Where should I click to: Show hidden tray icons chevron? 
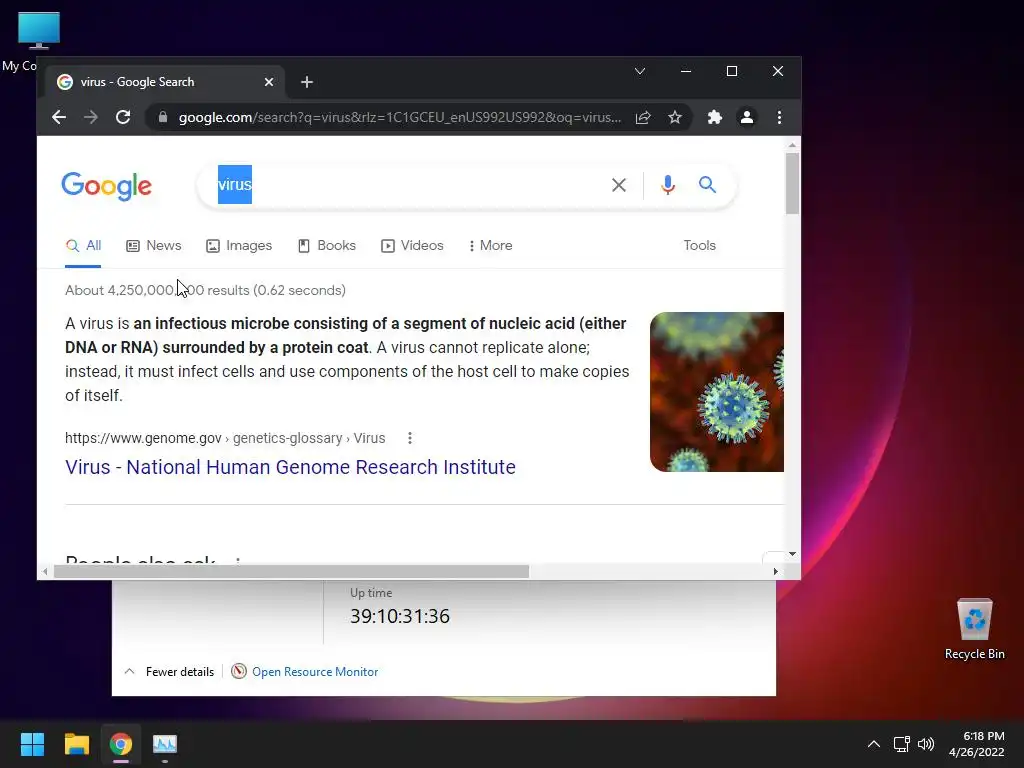874,744
